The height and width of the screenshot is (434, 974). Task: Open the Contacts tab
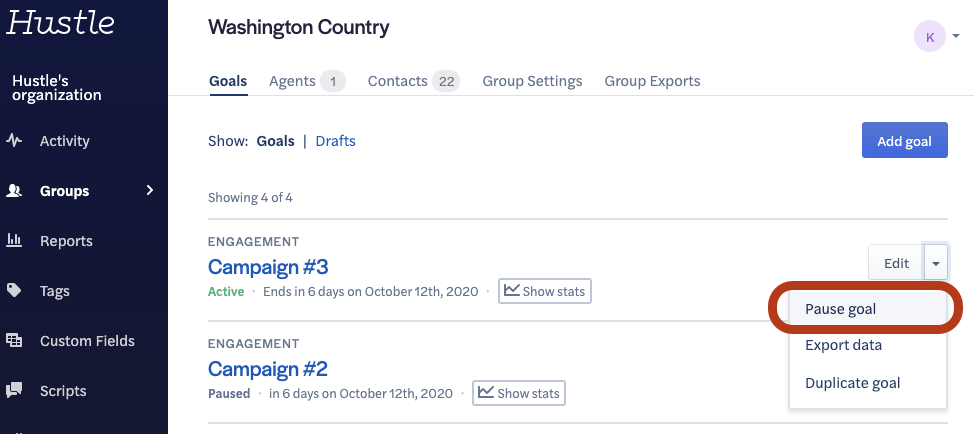[414, 81]
